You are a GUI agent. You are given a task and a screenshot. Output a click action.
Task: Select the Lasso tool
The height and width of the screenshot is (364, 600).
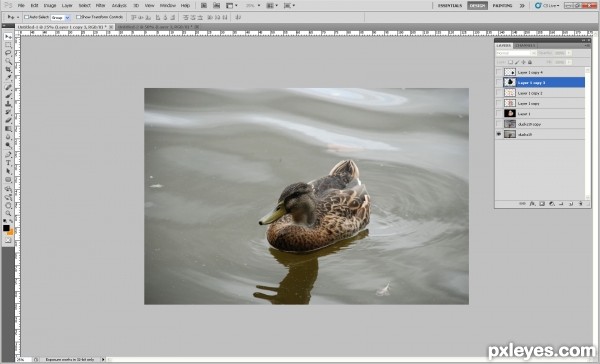8,53
